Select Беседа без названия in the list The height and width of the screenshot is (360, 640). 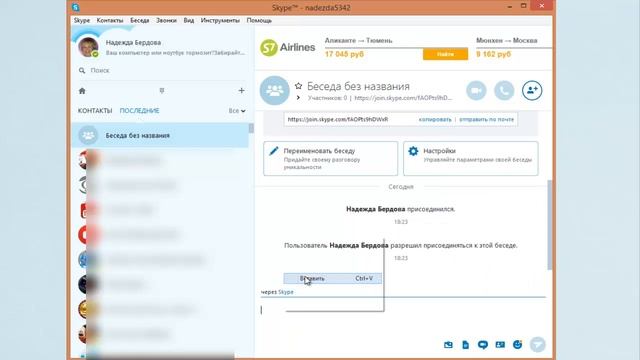pos(160,136)
